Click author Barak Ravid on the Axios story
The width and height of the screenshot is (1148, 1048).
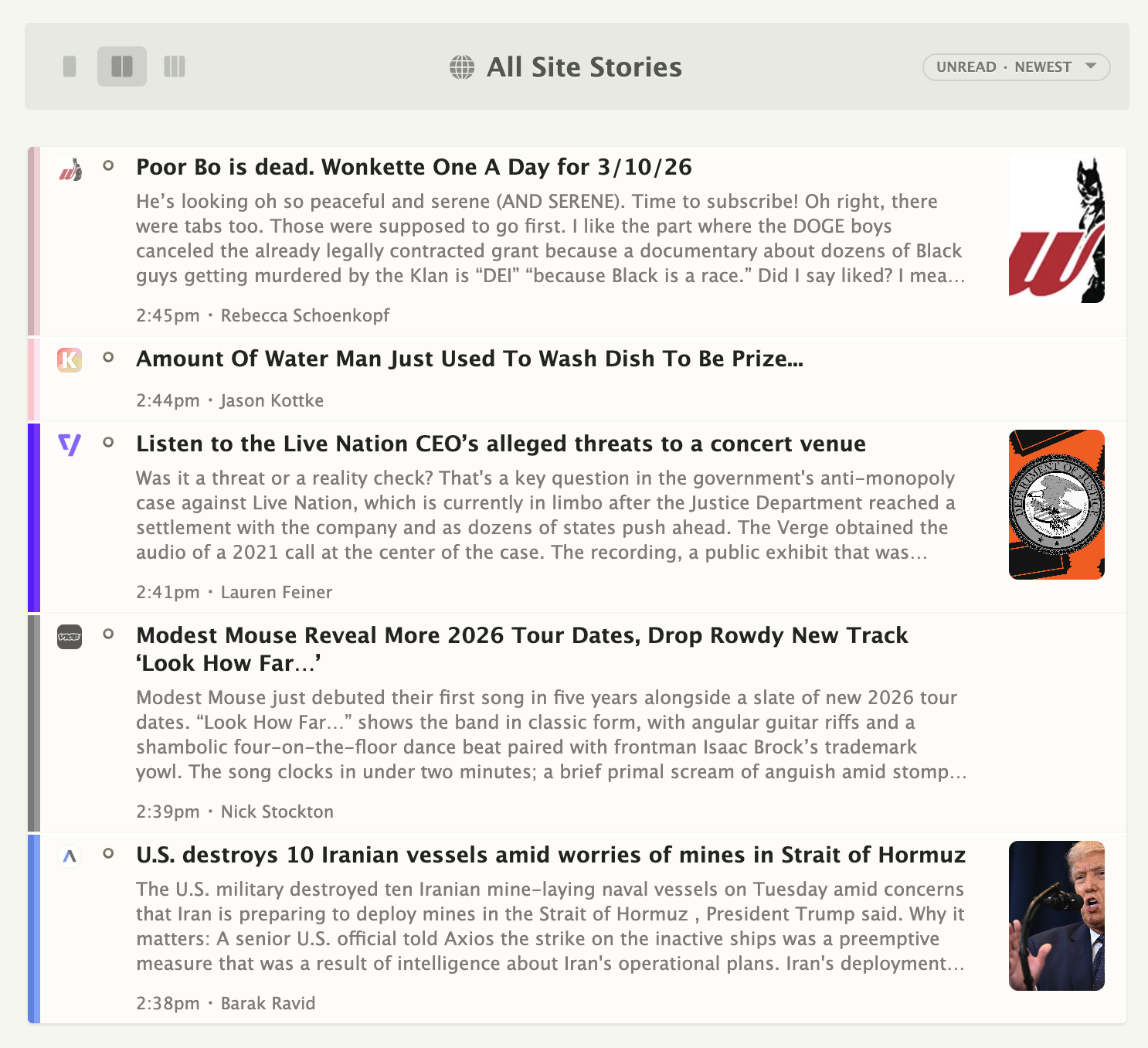tap(267, 1003)
